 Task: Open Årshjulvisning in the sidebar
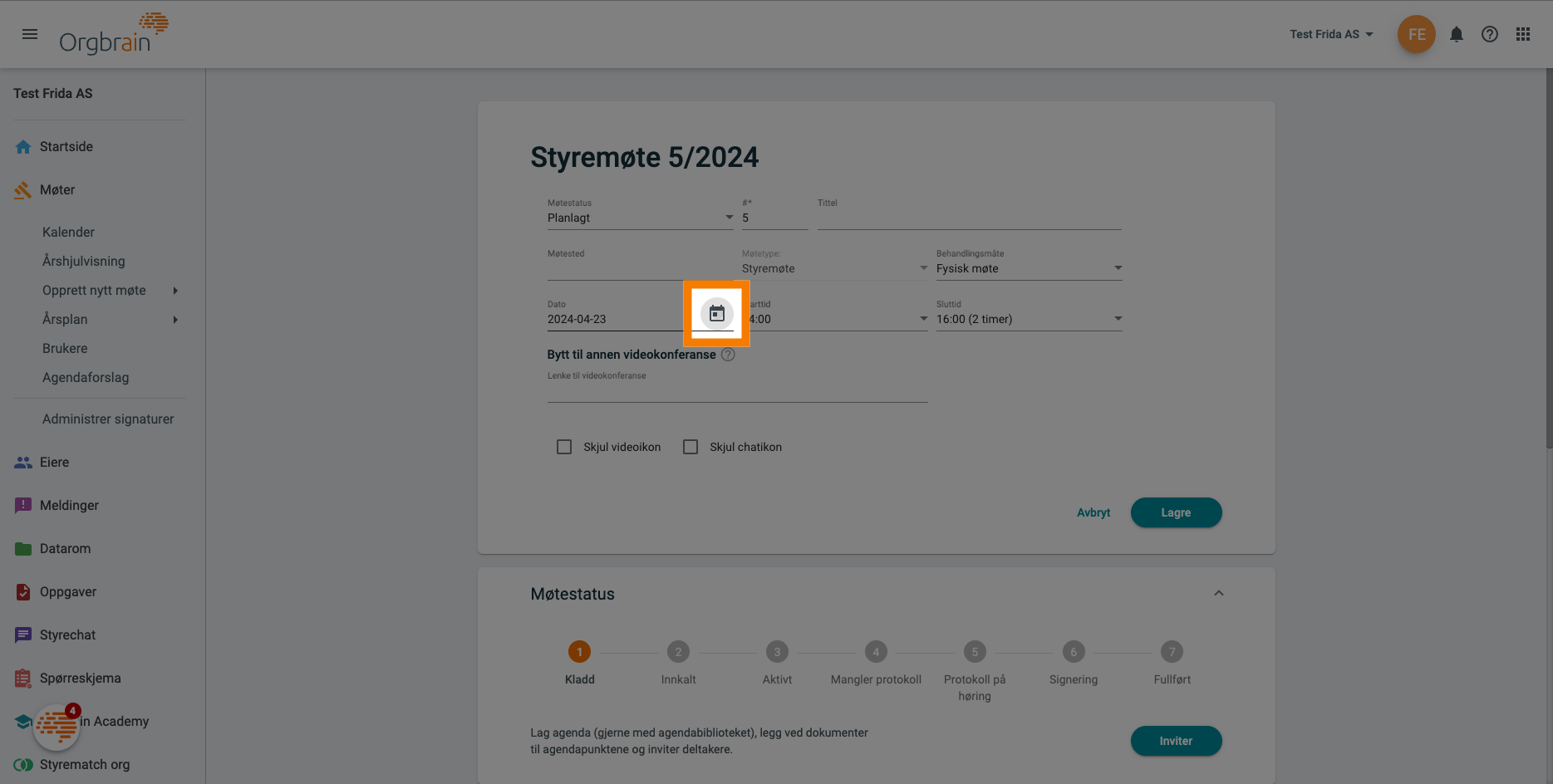[84, 262]
